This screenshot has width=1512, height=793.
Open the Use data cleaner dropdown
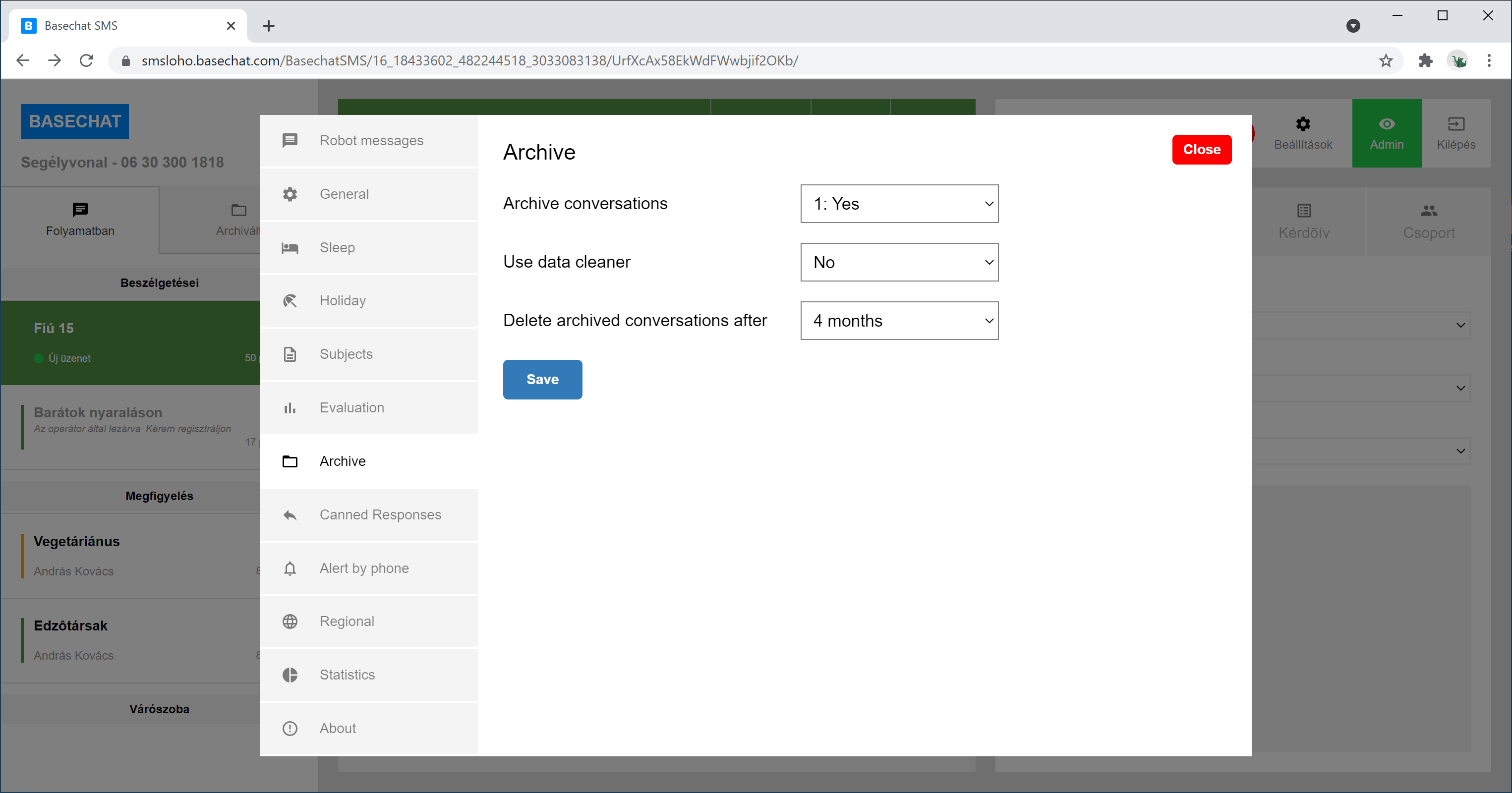click(899, 262)
